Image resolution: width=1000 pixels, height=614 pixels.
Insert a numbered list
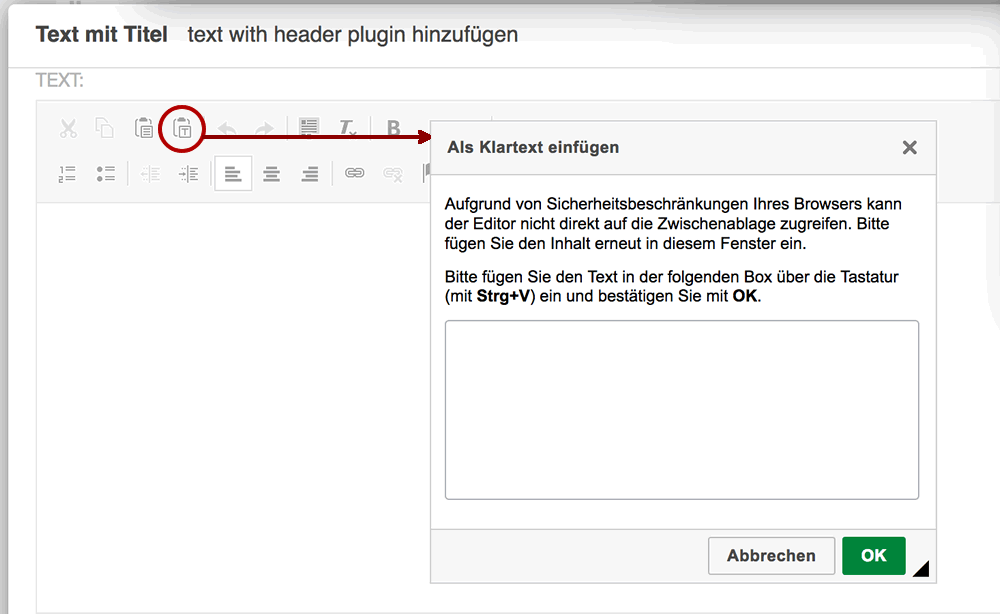pyautogui.click(x=67, y=173)
